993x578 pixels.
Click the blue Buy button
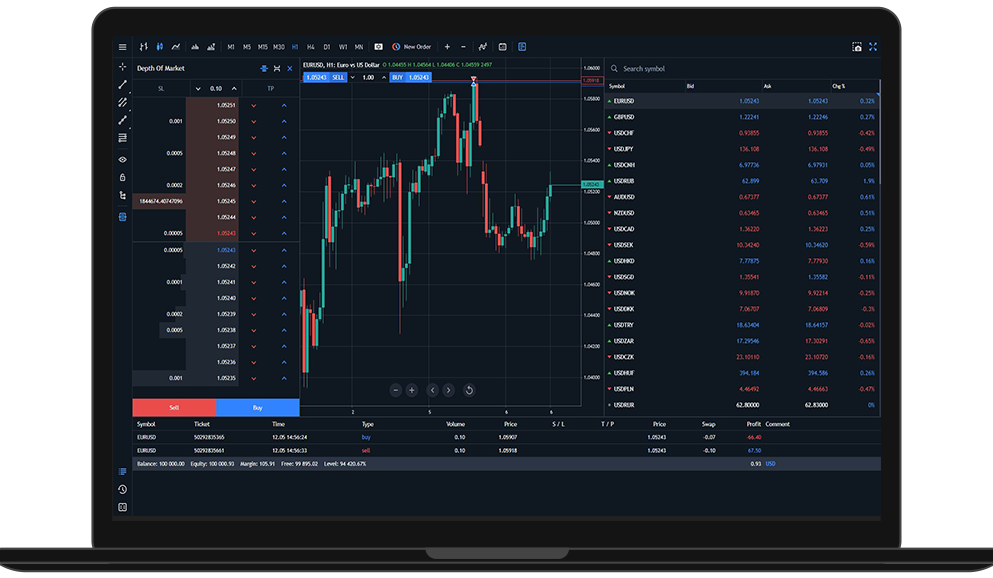(257, 408)
